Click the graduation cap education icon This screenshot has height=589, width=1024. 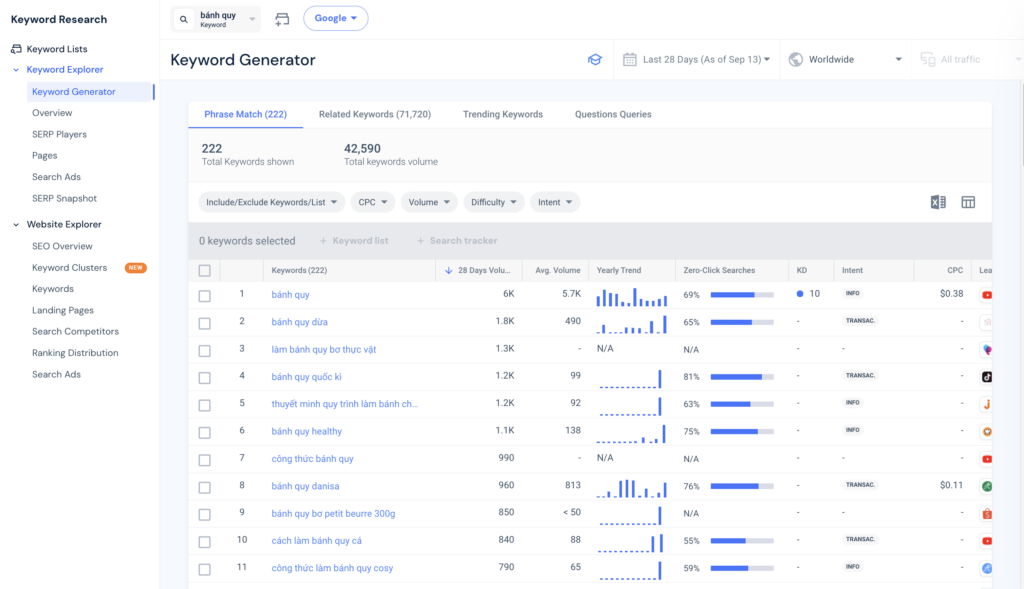tap(595, 60)
